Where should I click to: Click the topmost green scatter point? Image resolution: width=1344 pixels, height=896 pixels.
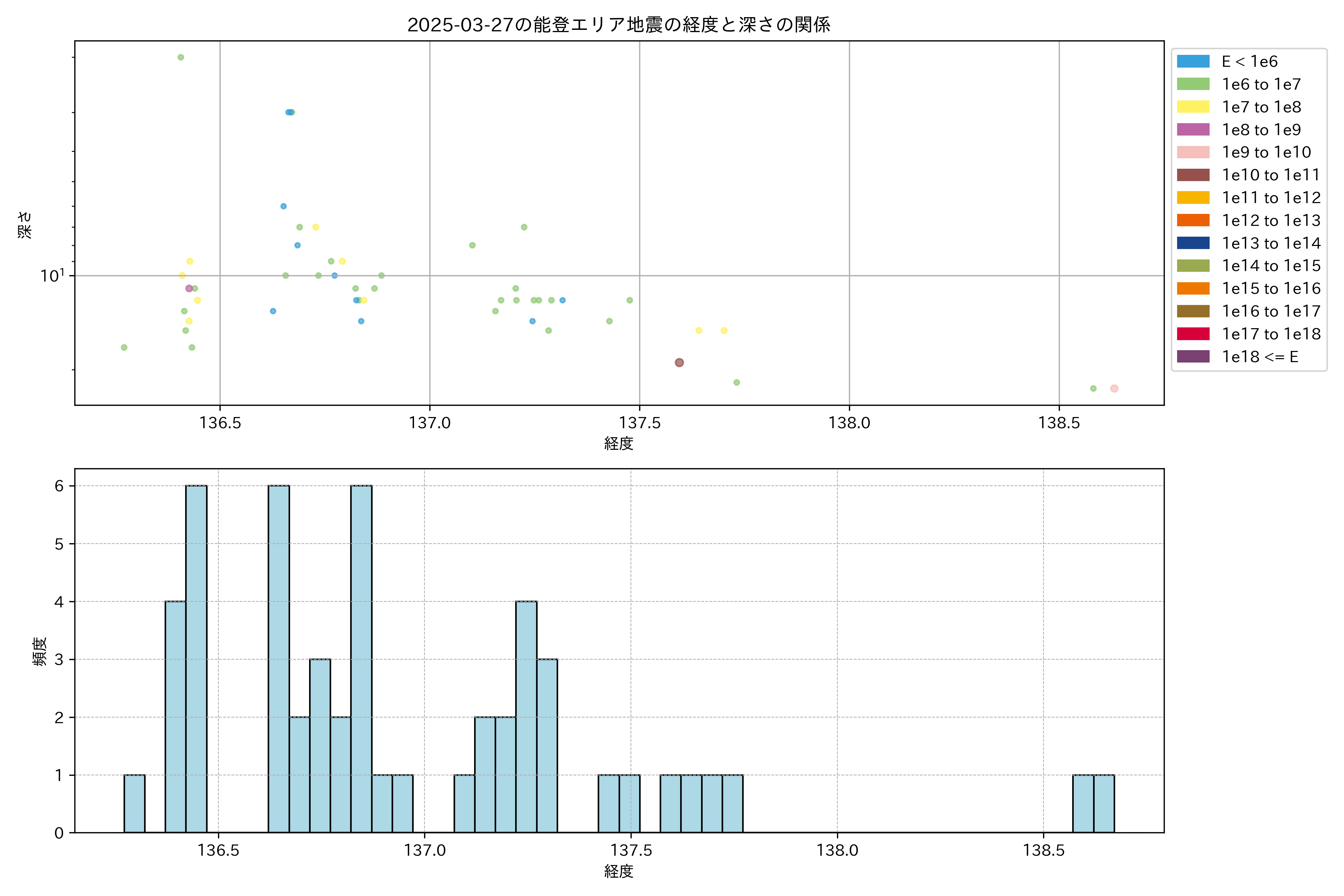point(181,57)
